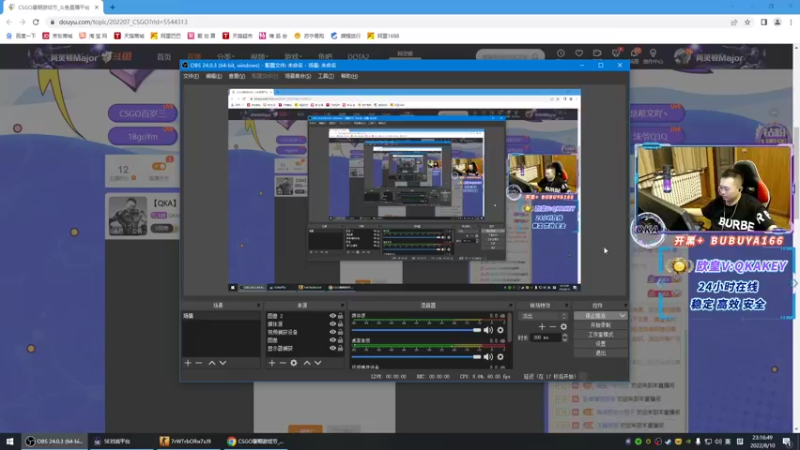This screenshot has height=450, width=800.
Task: Click Studio Mode button in OBS controls
Action: (601, 335)
